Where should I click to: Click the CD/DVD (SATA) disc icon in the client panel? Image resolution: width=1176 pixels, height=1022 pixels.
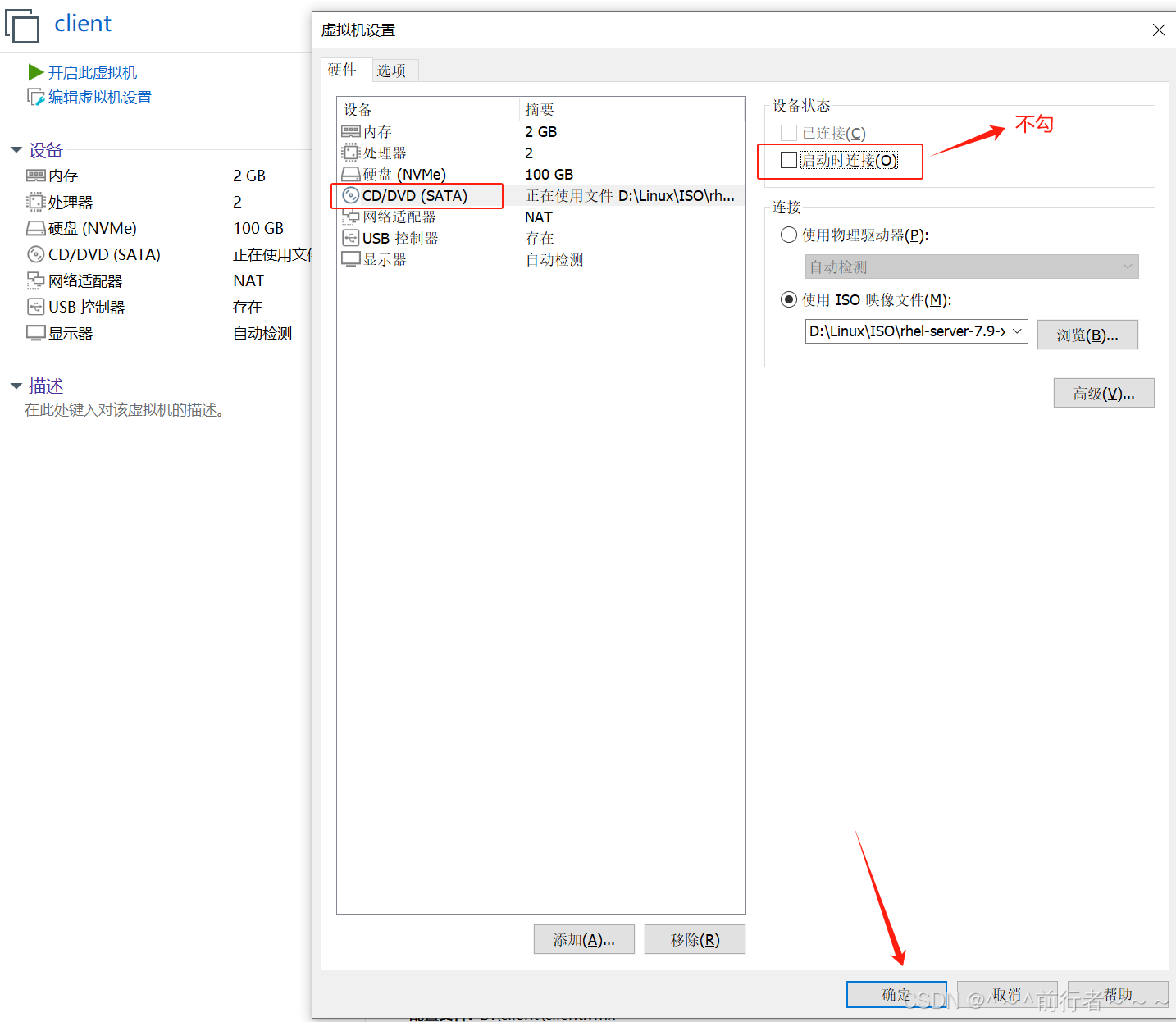point(35,254)
